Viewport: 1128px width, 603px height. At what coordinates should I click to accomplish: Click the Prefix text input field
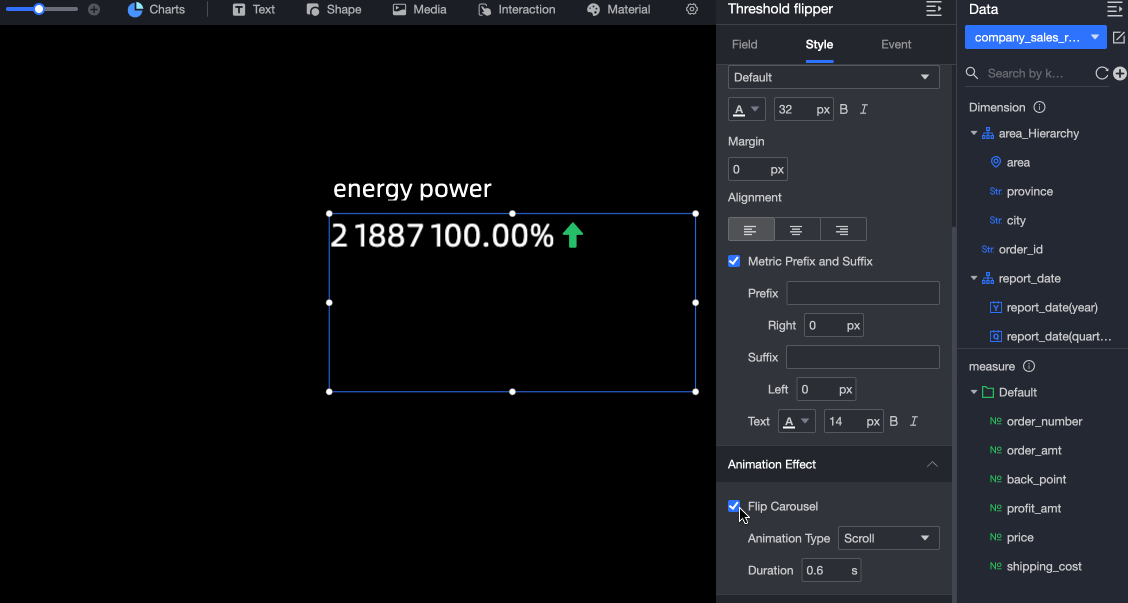[863, 293]
